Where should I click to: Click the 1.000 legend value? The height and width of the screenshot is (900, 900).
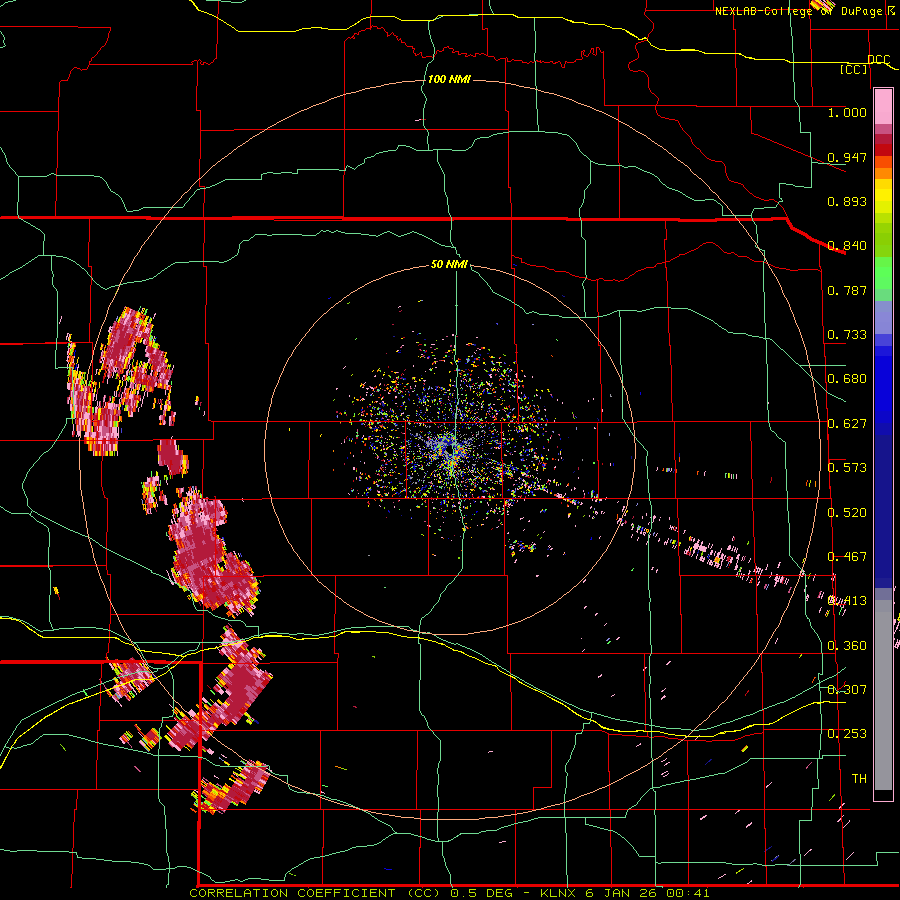[847, 112]
